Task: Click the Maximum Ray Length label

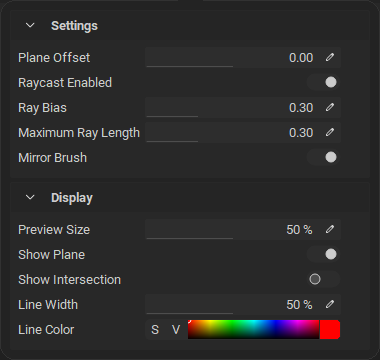Action: point(79,133)
